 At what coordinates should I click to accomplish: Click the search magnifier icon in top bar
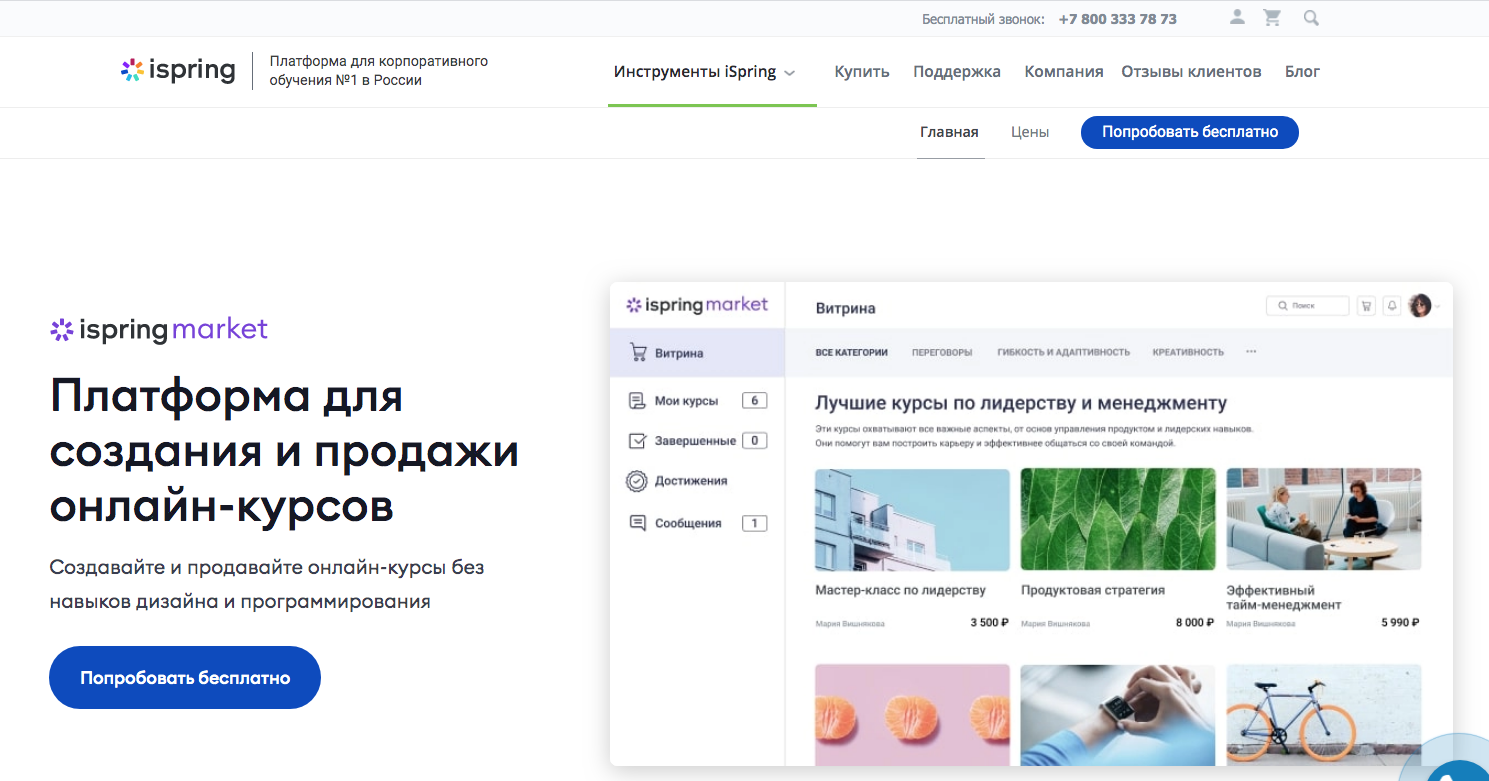1311,17
